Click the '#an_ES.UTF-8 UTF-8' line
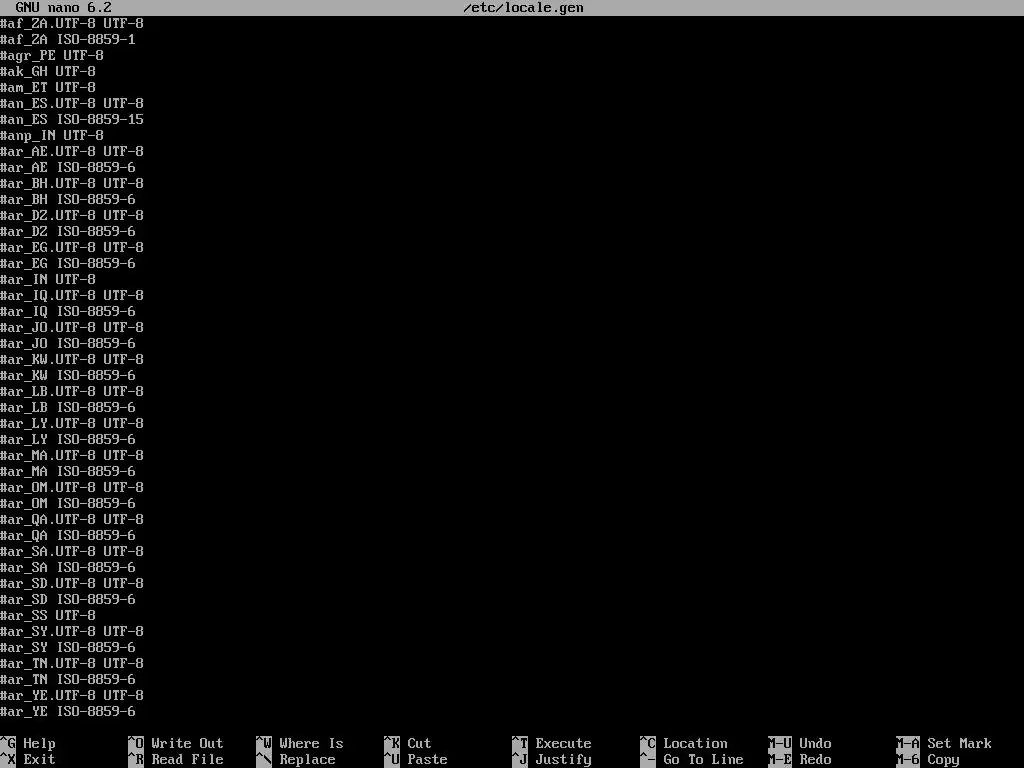 [x=72, y=103]
